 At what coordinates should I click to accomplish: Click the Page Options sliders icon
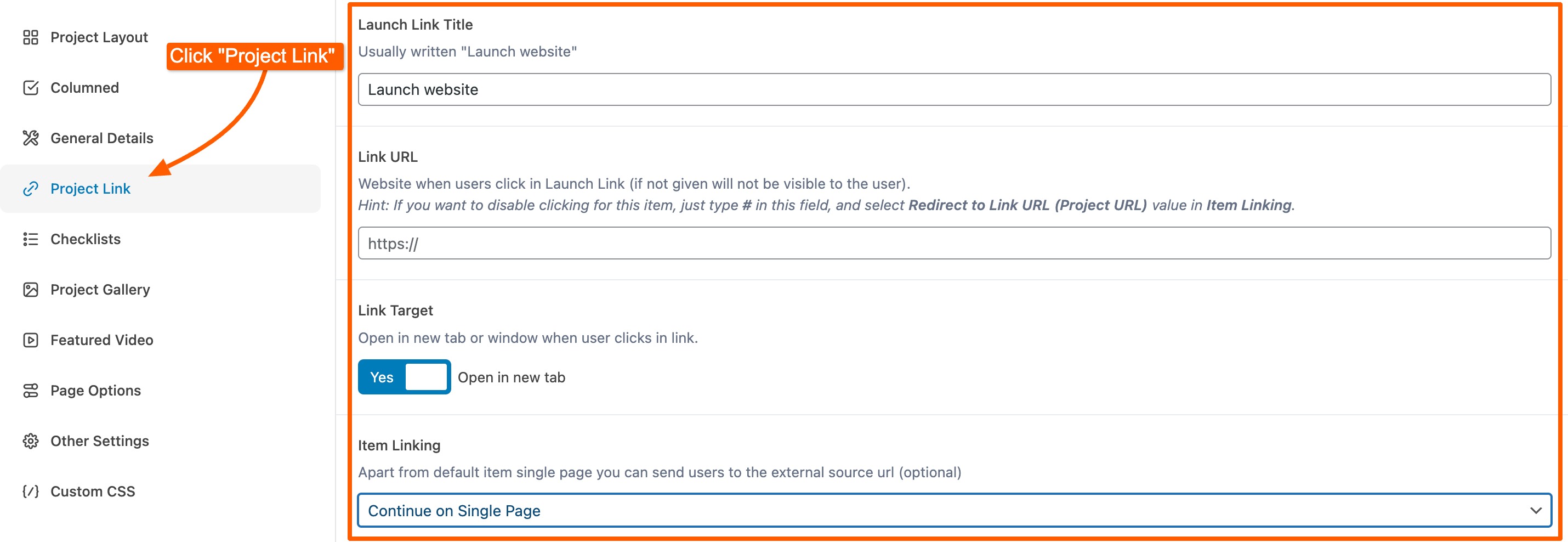(31, 391)
